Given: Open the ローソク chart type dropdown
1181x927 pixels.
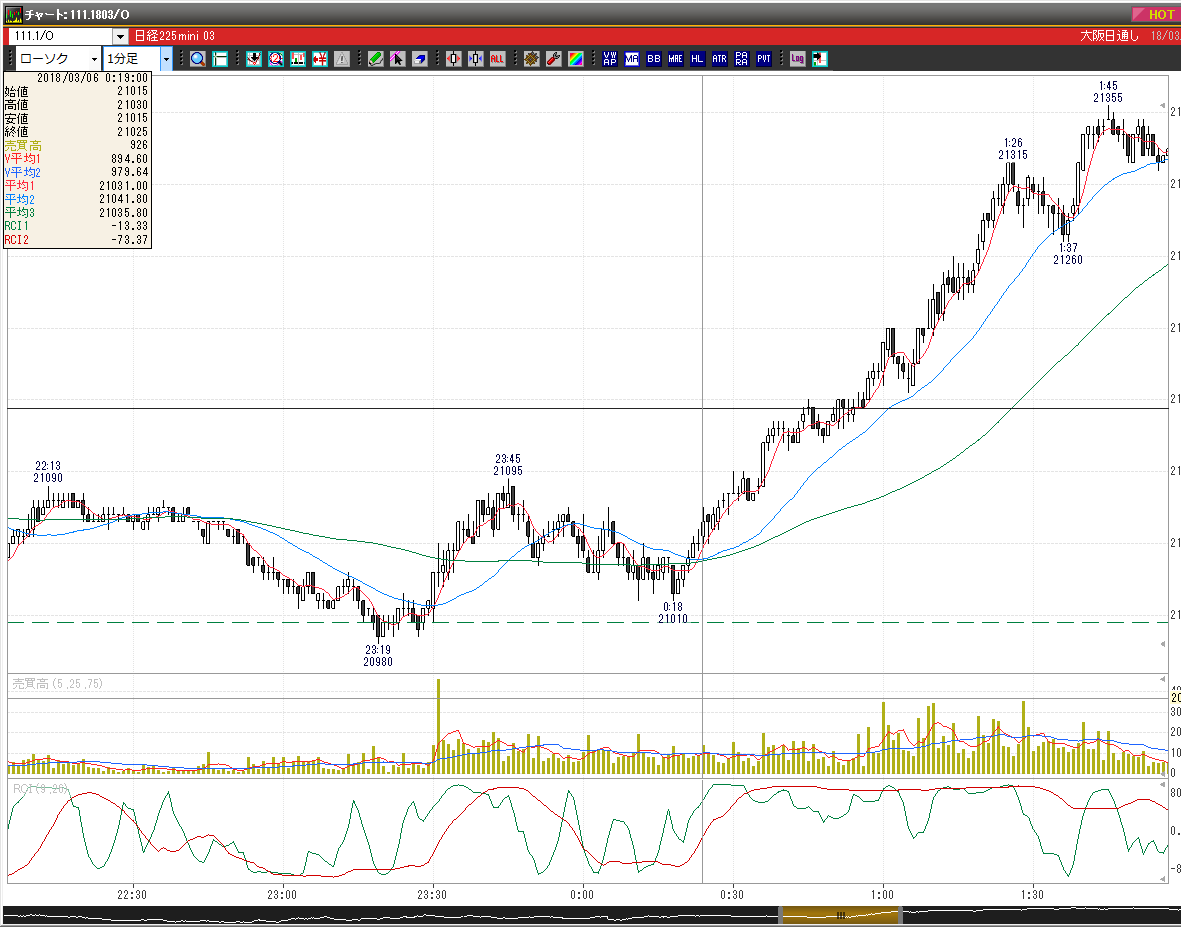Looking at the screenshot, I should pyautogui.click(x=94, y=59).
